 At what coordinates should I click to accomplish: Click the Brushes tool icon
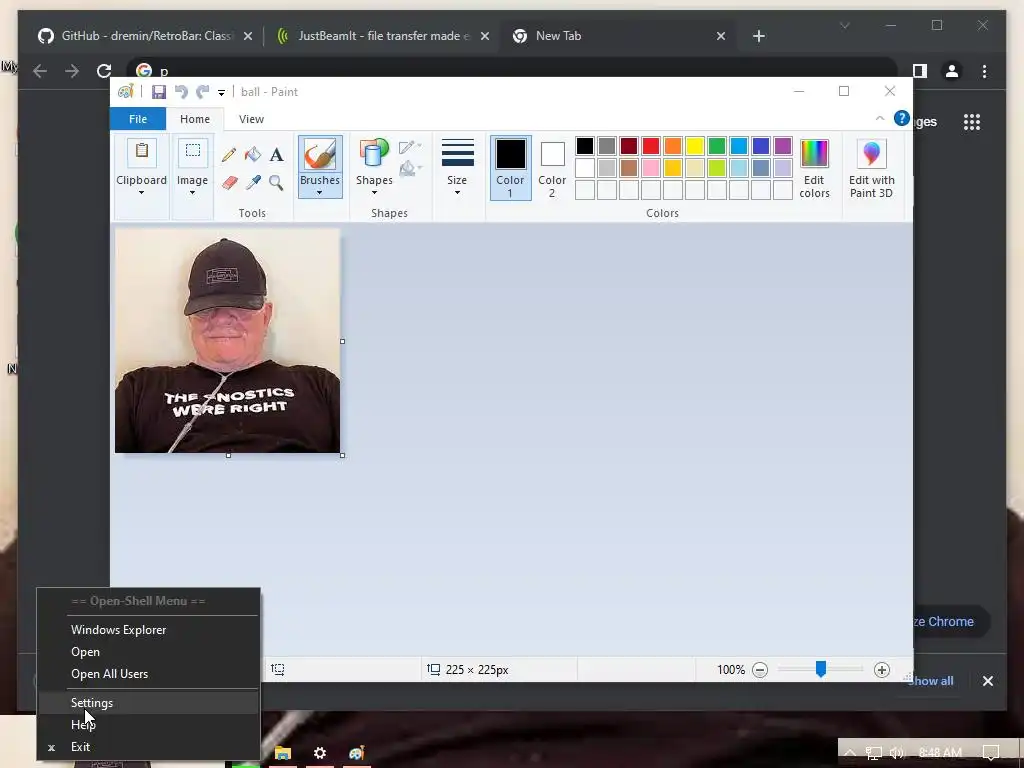(x=320, y=154)
